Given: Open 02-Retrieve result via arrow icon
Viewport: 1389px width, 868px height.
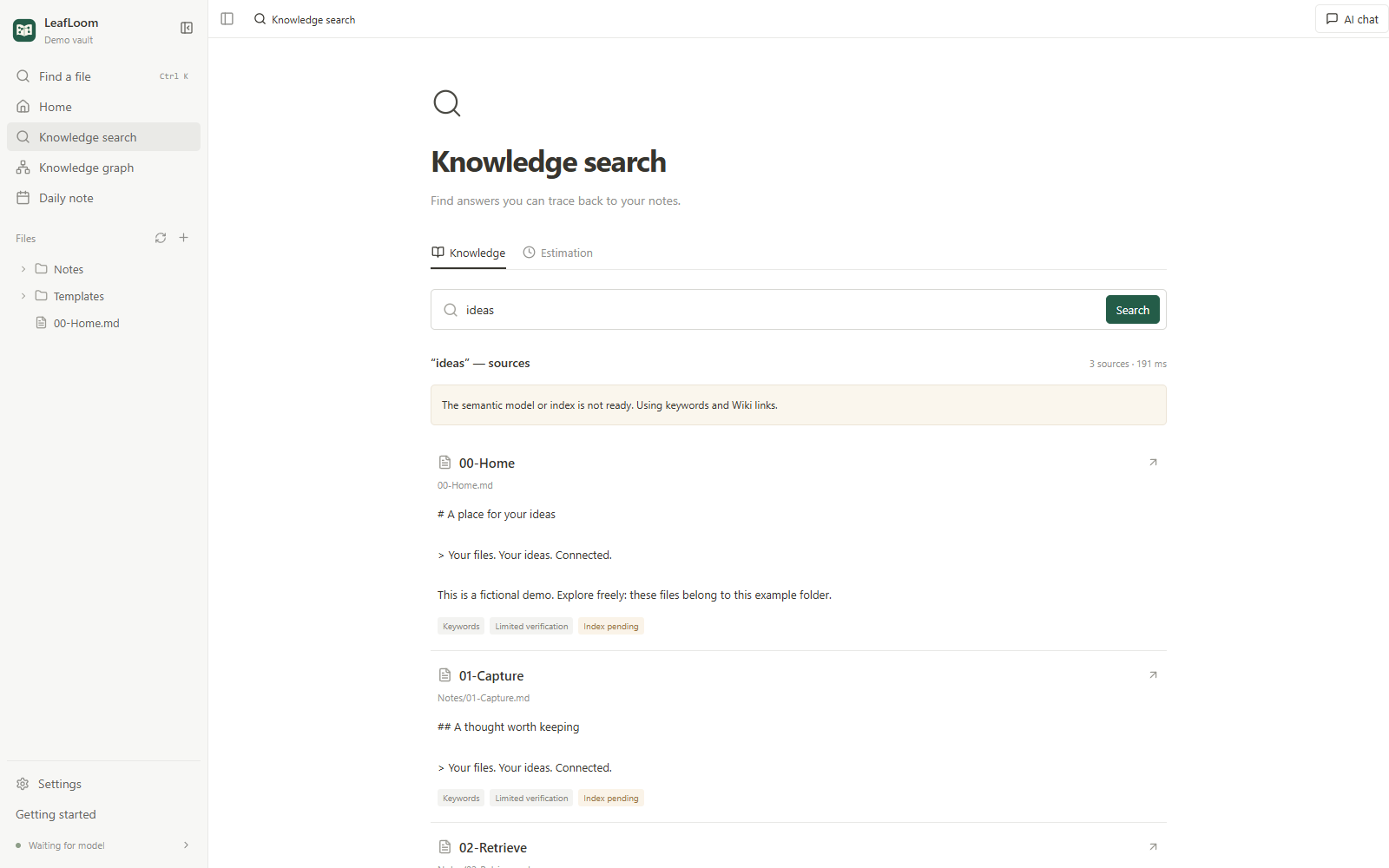Looking at the screenshot, I should [1153, 846].
